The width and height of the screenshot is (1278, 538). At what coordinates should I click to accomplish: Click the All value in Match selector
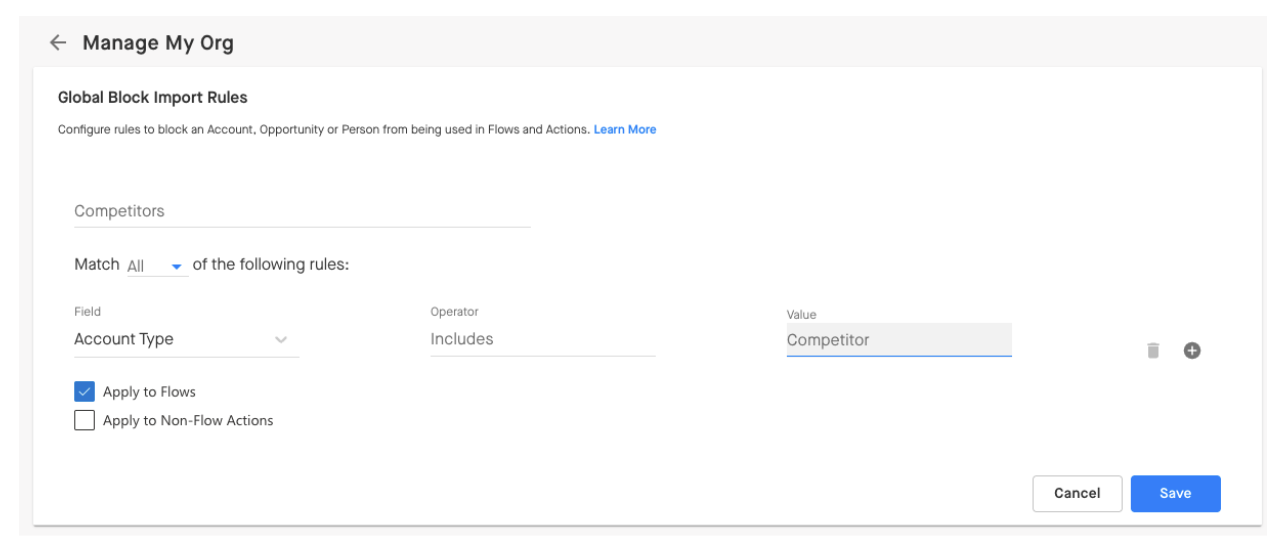click(x=136, y=266)
